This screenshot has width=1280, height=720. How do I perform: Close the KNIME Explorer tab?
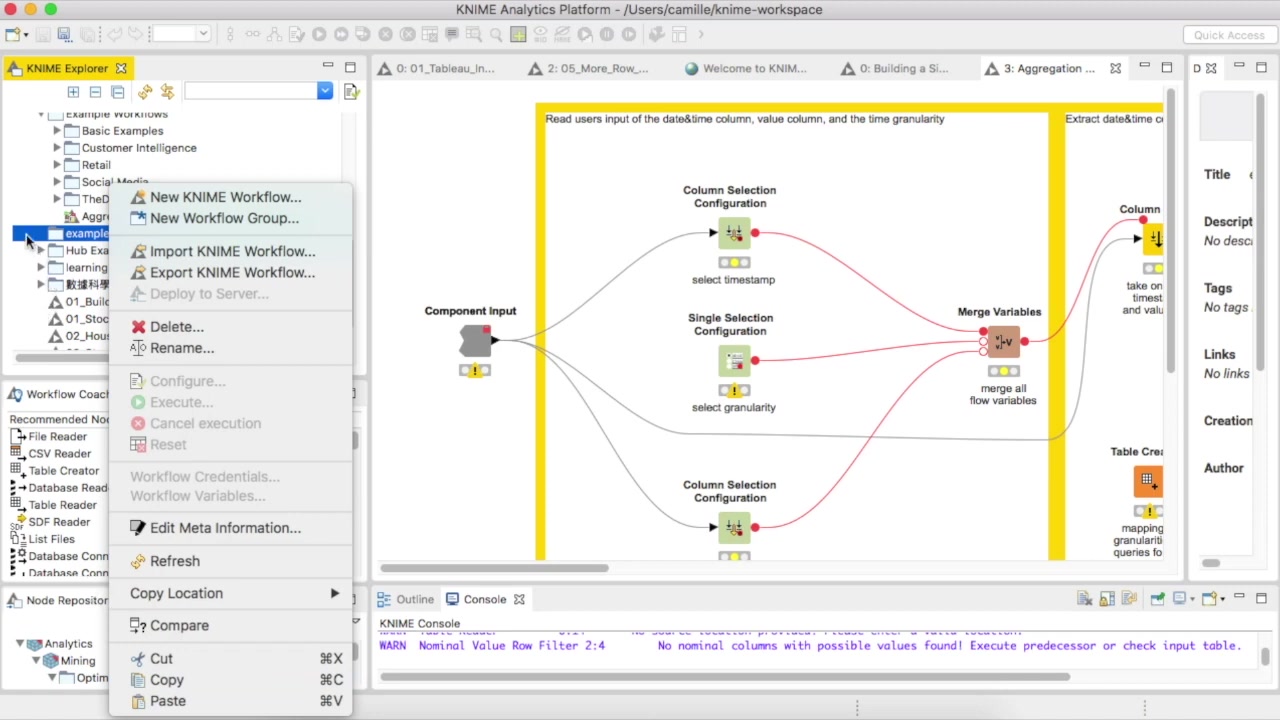coord(121,68)
